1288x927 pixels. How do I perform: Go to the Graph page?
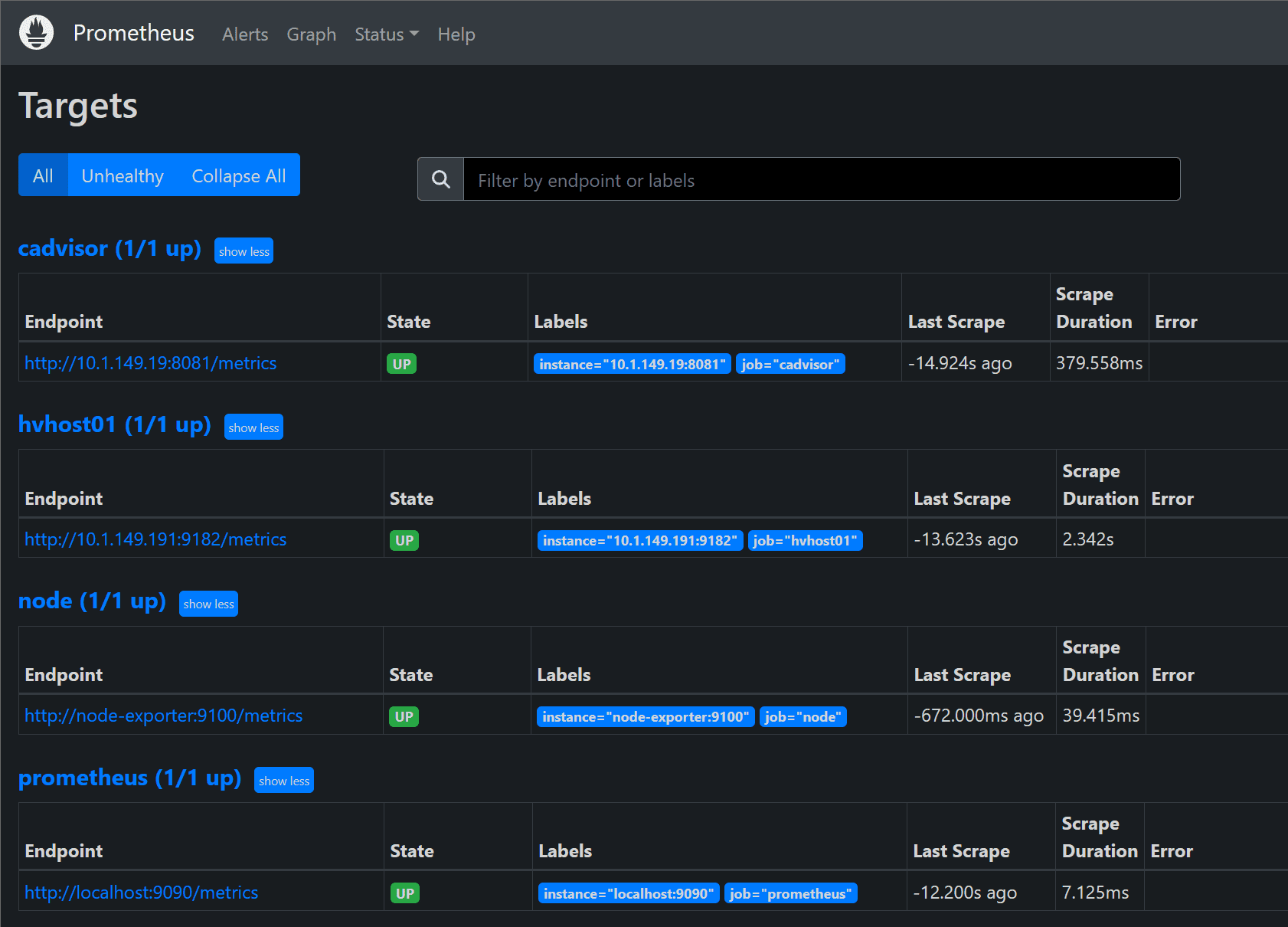tap(311, 34)
